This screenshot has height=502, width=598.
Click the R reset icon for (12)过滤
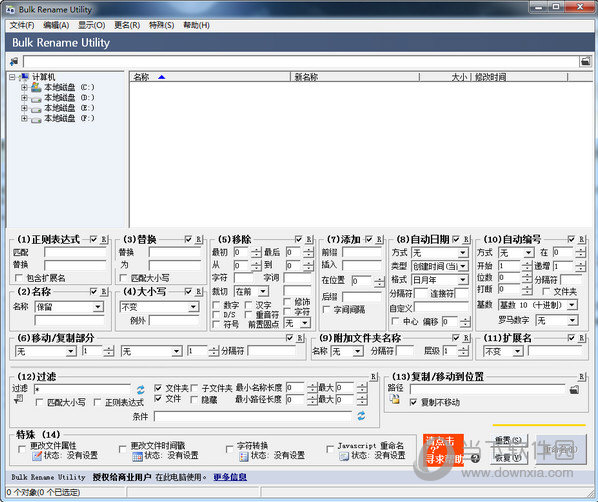373,377
